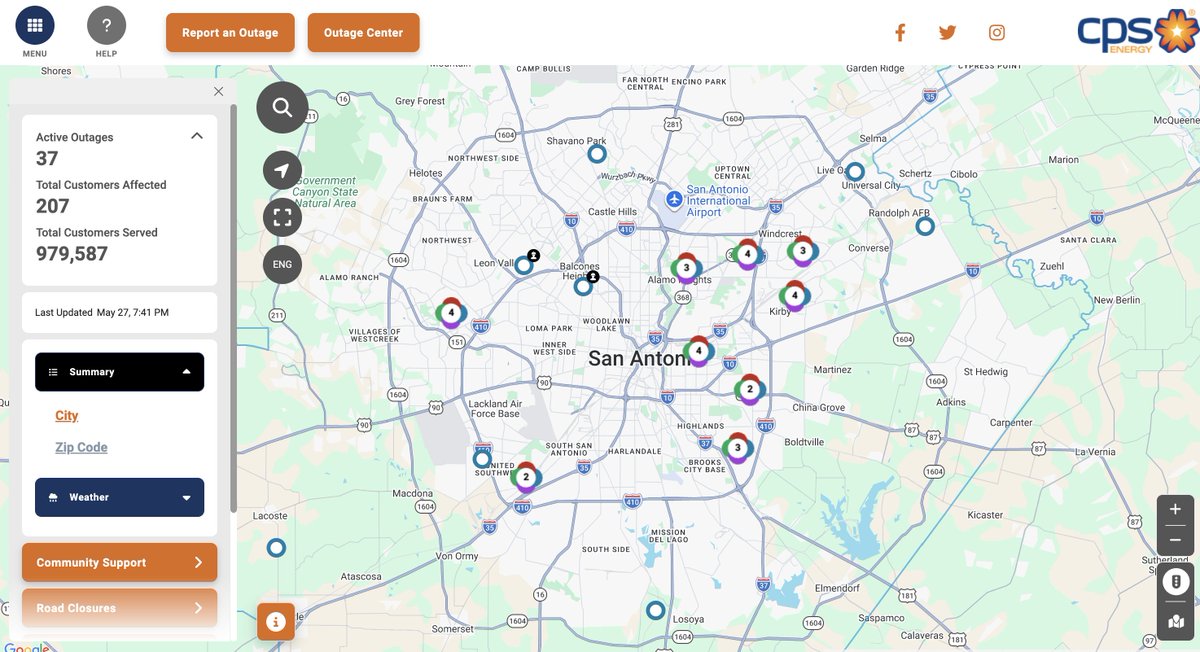This screenshot has height=652, width=1200.
Task: Click the Last Updated May 27 timestamp
Action: 102,313
